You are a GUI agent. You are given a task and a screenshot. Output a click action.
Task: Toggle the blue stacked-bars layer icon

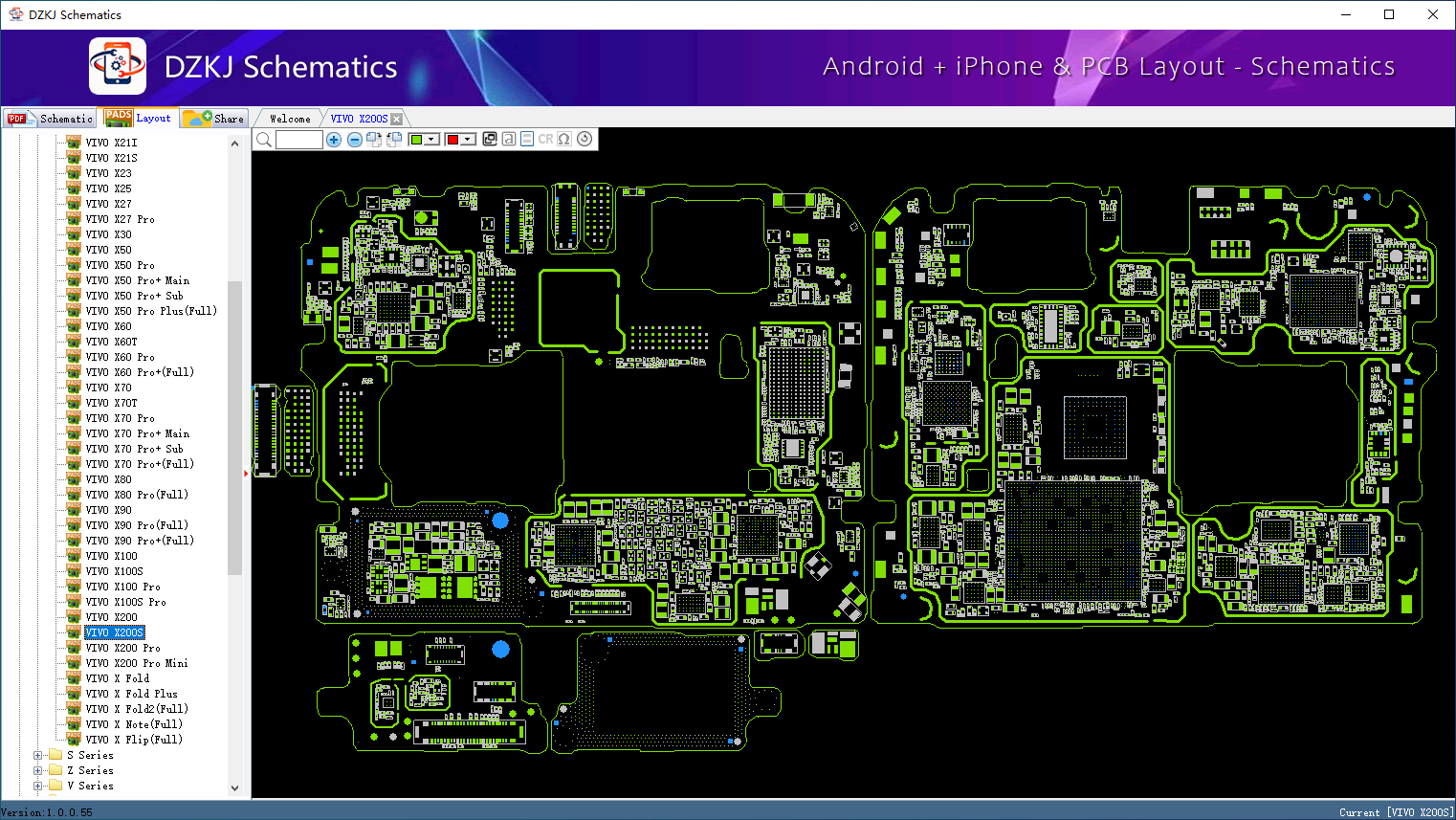tap(527, 139)
